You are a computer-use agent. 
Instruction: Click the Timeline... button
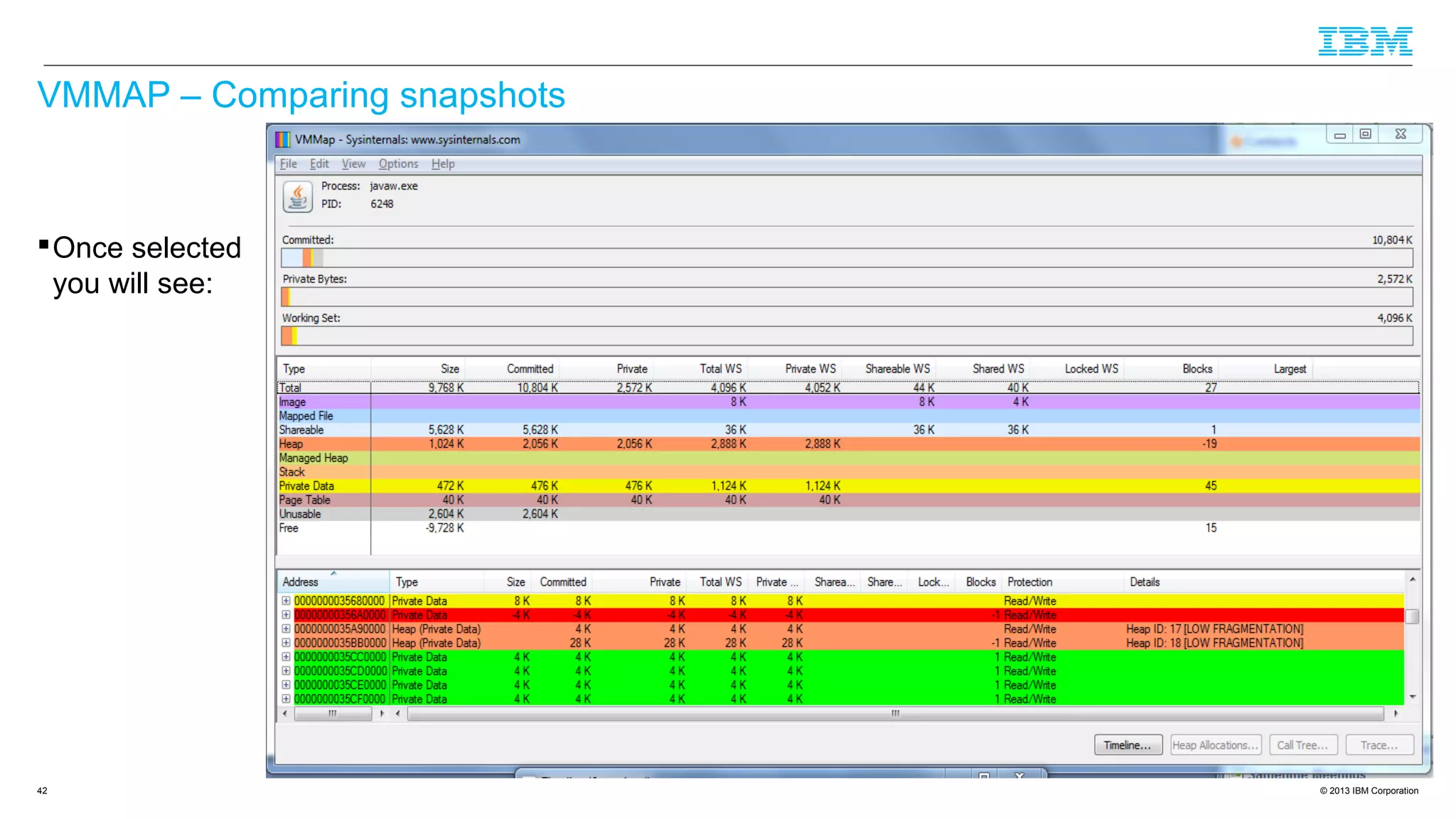click(x=1128, y=745)
